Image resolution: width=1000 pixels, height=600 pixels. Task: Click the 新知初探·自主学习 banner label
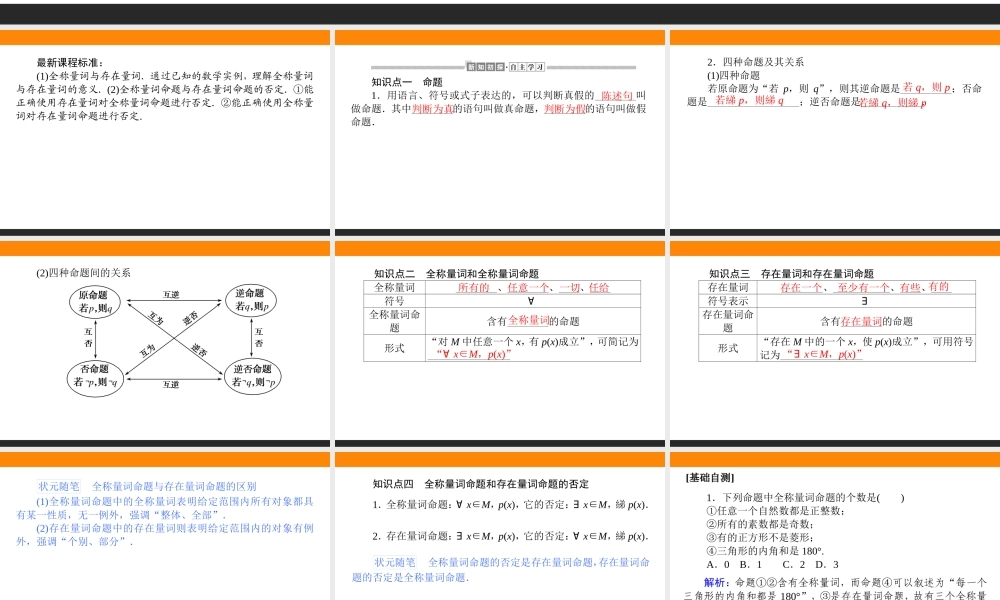coord(505,67)
